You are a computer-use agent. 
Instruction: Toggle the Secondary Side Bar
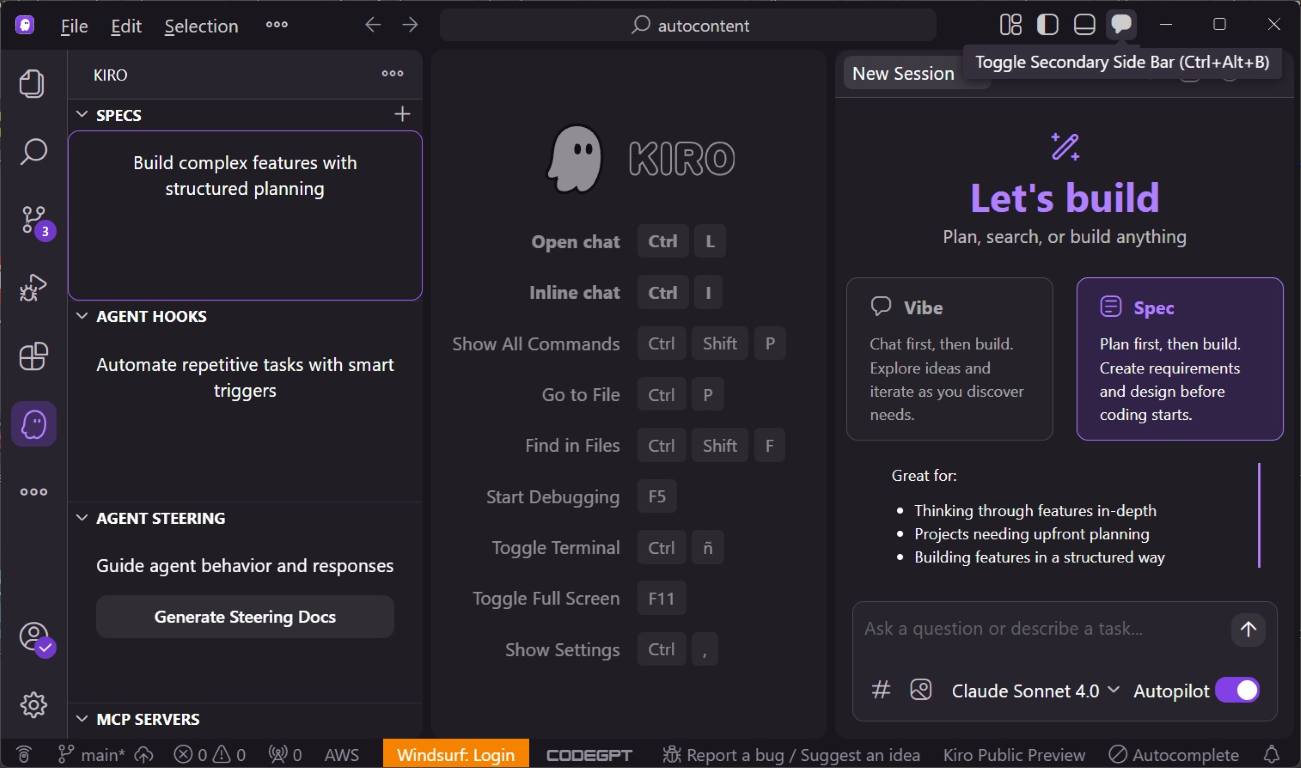[x=1122, y=25]
